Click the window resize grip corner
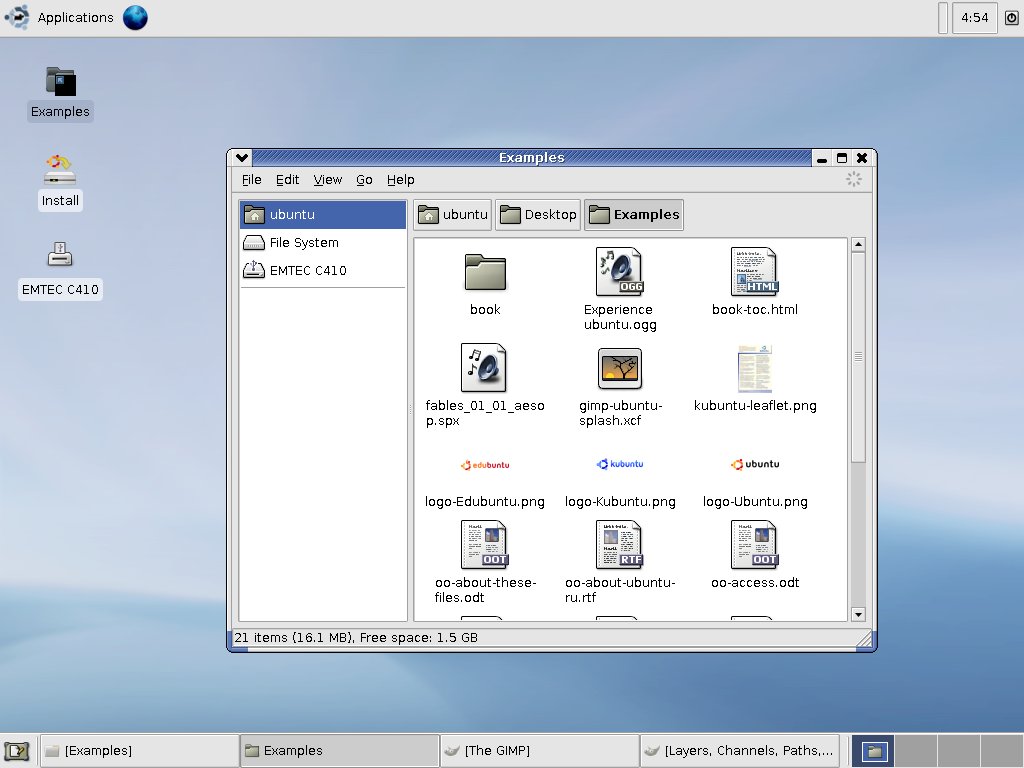1024x768 pixels. click(863, 639)
